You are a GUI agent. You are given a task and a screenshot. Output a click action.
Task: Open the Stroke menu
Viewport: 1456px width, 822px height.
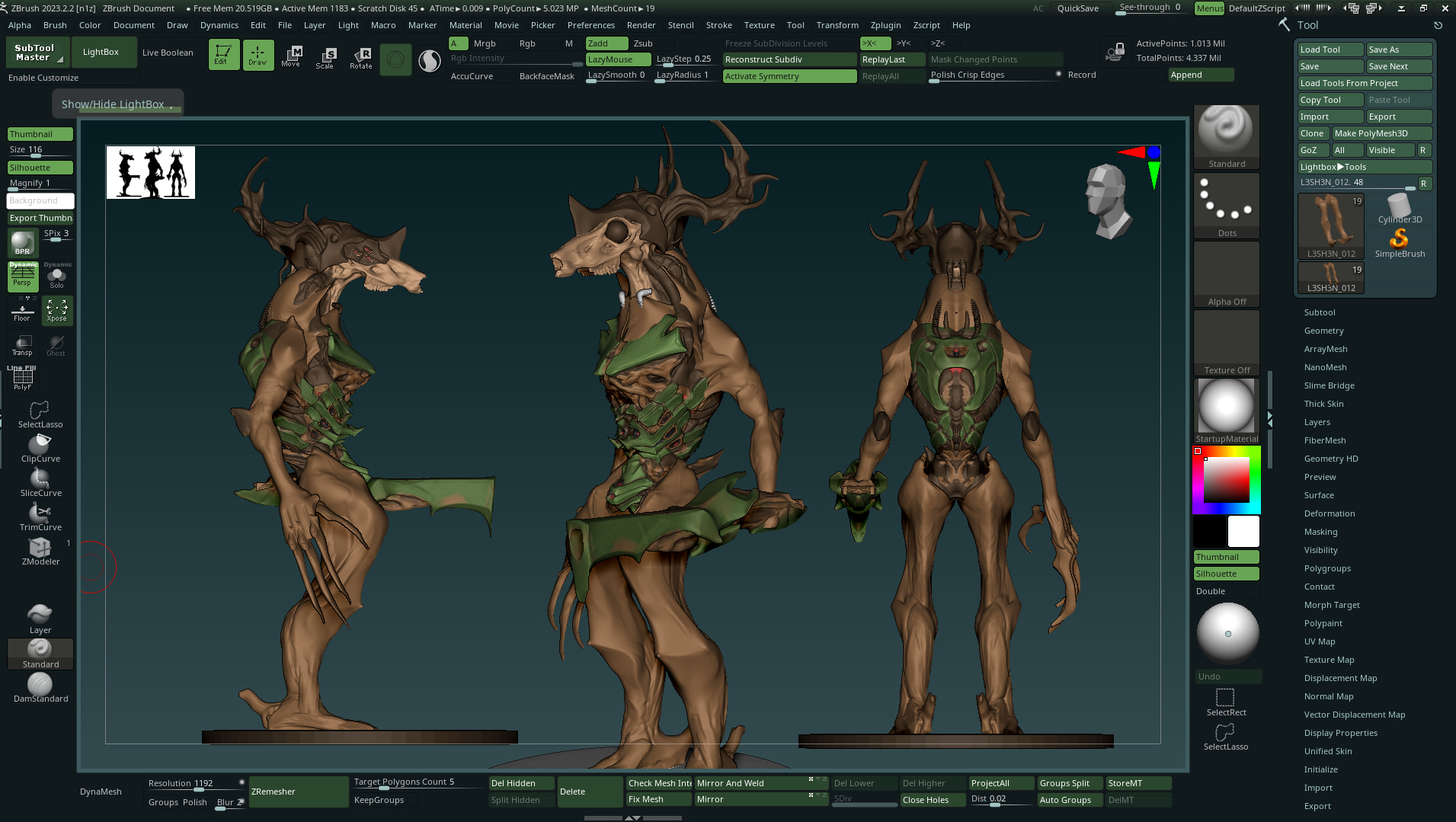[x=718, y=25]
